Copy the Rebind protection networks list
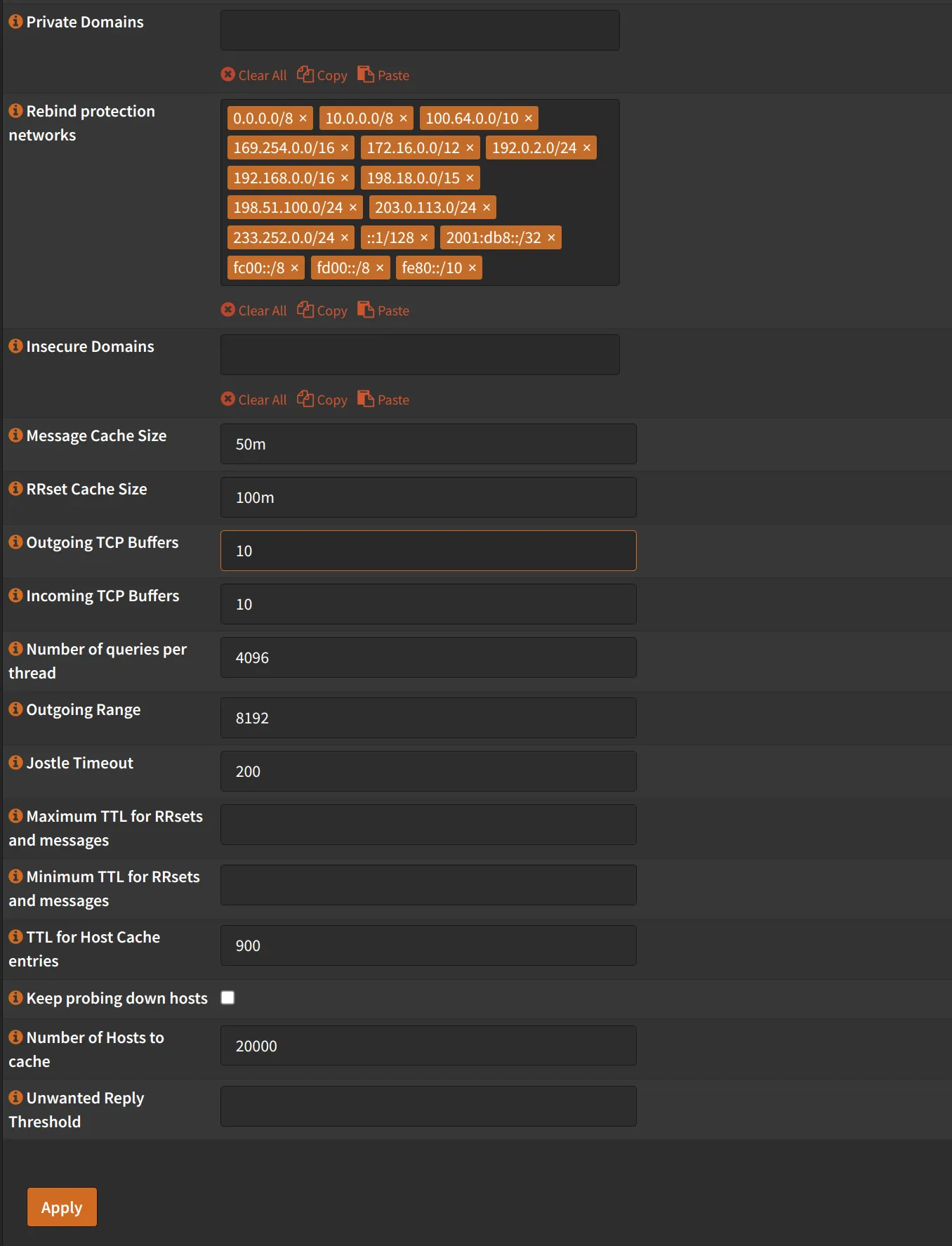Screen dimensions: 952x1246 pyautogui.click(x=322, y=310)
